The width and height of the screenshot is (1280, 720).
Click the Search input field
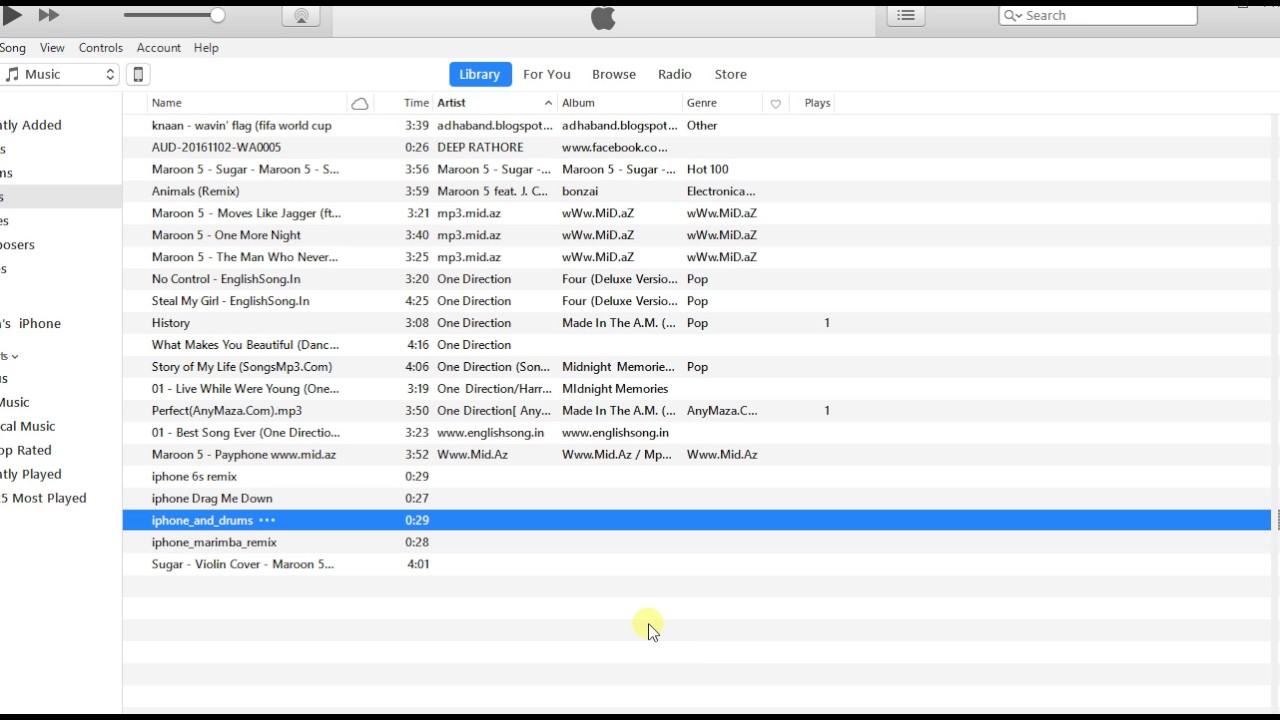tap(1098, 15)
